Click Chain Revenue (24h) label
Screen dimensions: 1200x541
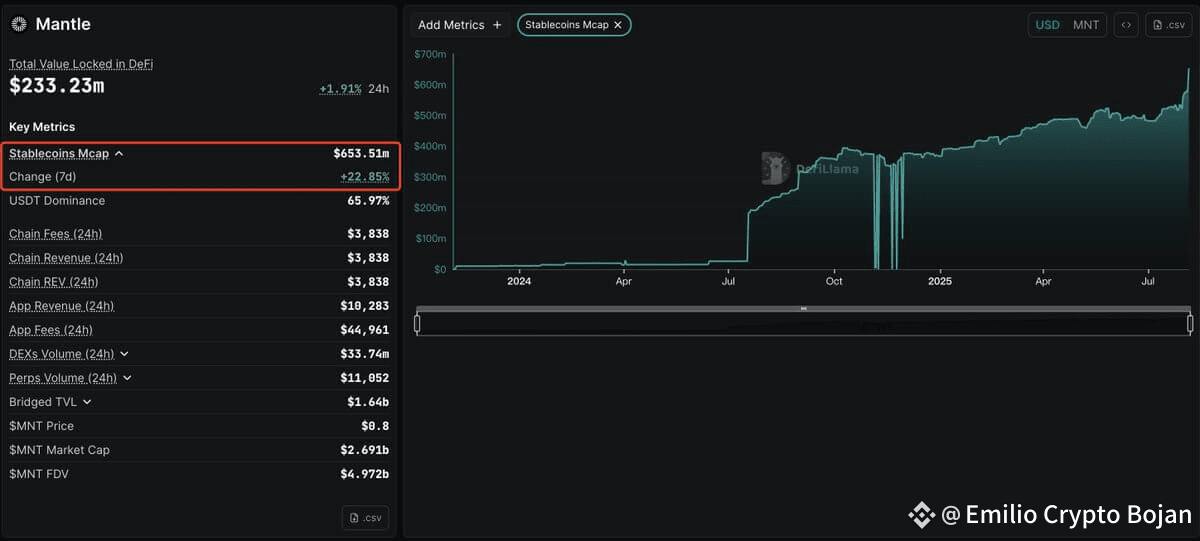pos(66,258)
